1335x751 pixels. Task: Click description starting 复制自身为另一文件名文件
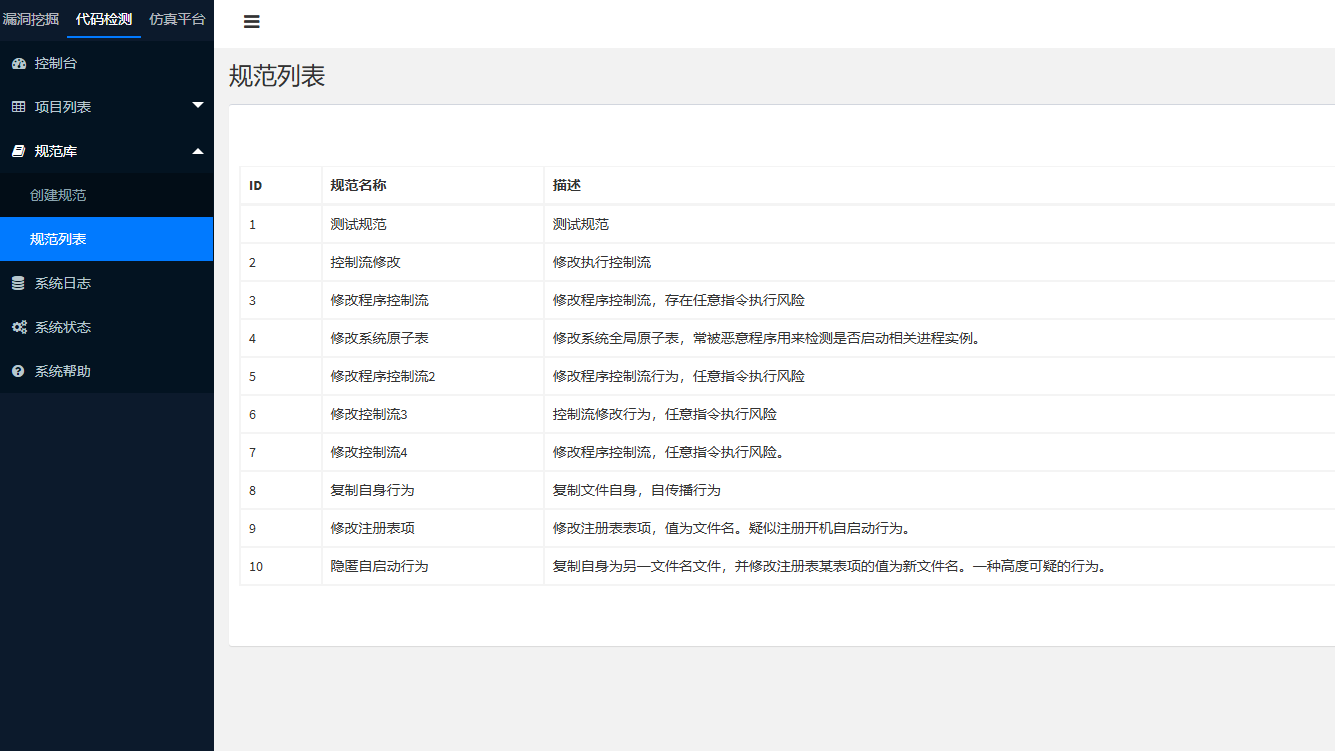pos(833,566)
